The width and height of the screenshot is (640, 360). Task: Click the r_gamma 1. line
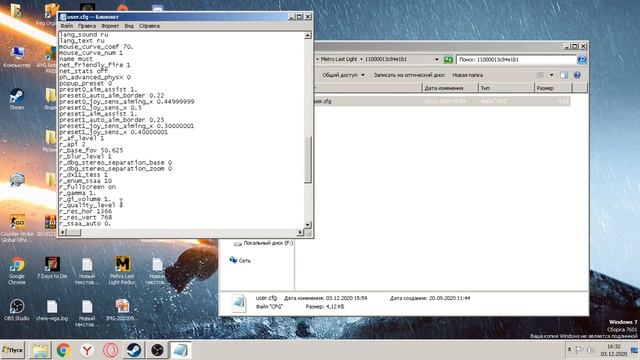click(78, 193)
